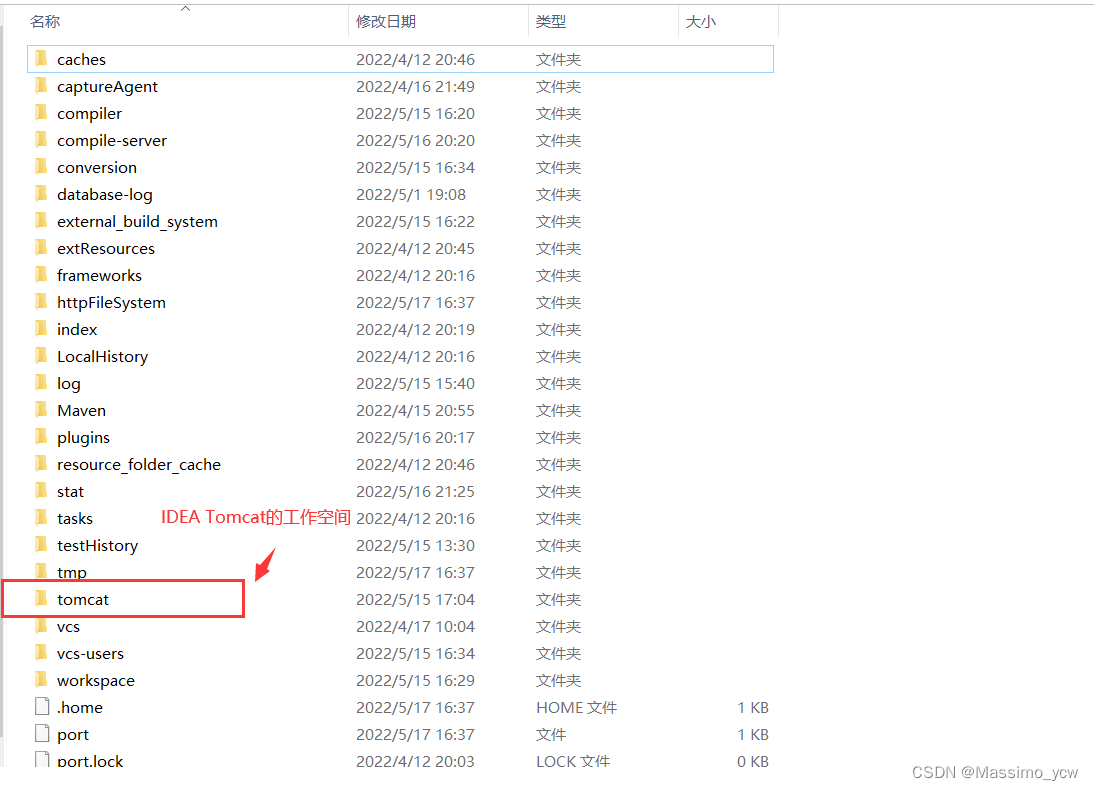Click the plugins folder icon

(42, 437)
